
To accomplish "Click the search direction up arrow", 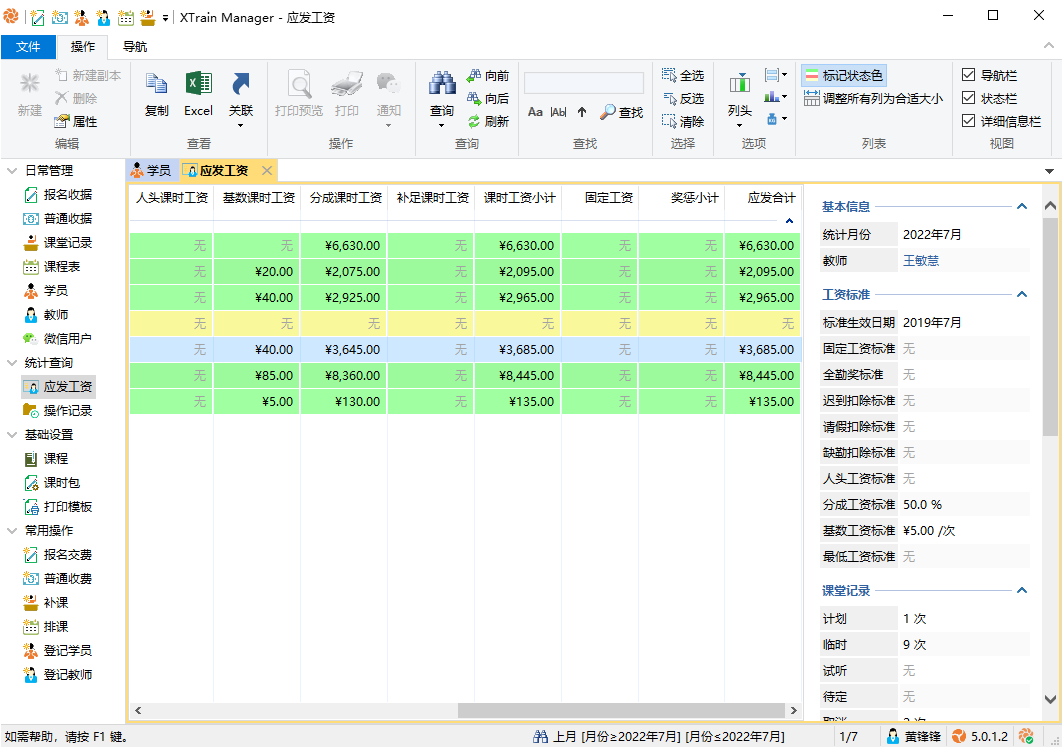I will (582, 112).
